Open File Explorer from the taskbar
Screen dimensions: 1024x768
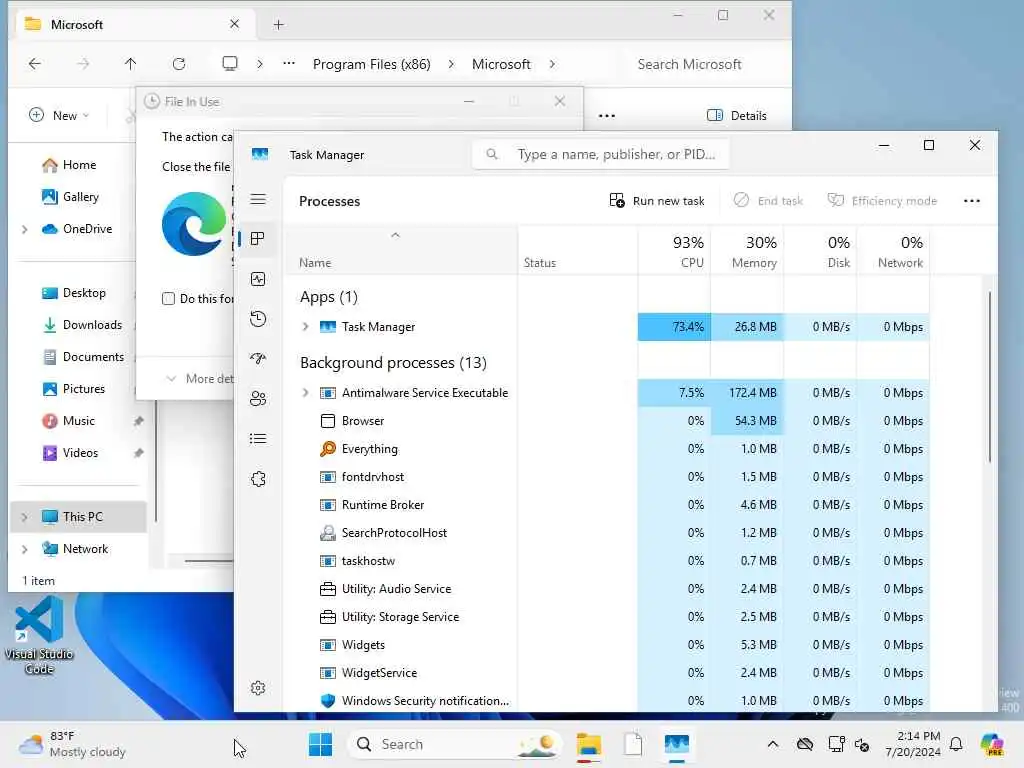coord(588,744)
